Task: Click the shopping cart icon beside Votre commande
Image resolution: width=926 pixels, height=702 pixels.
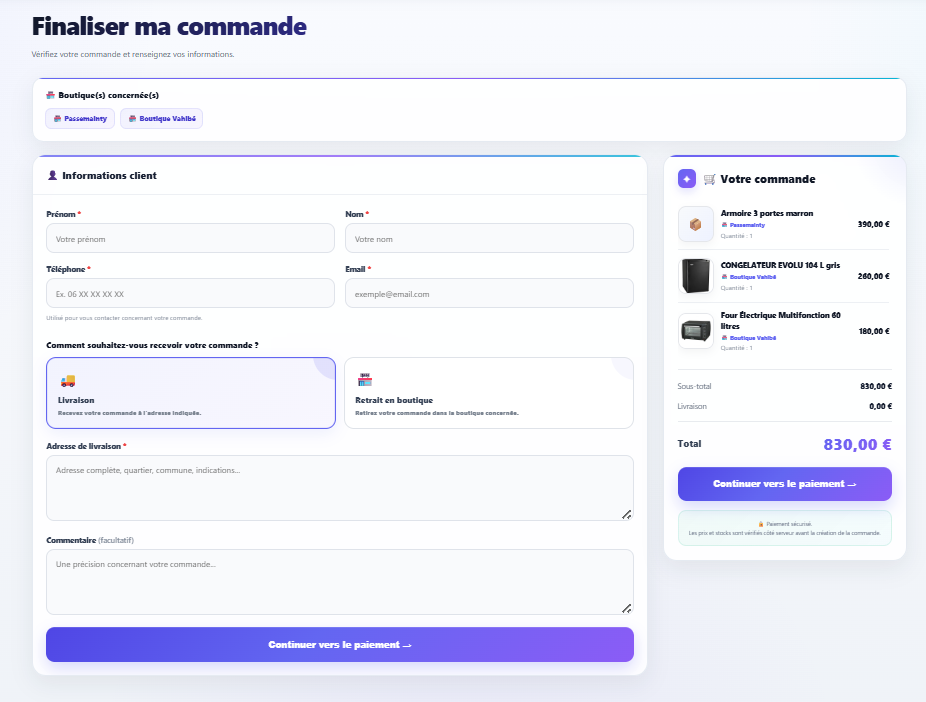Action: [x=710, y=179]
